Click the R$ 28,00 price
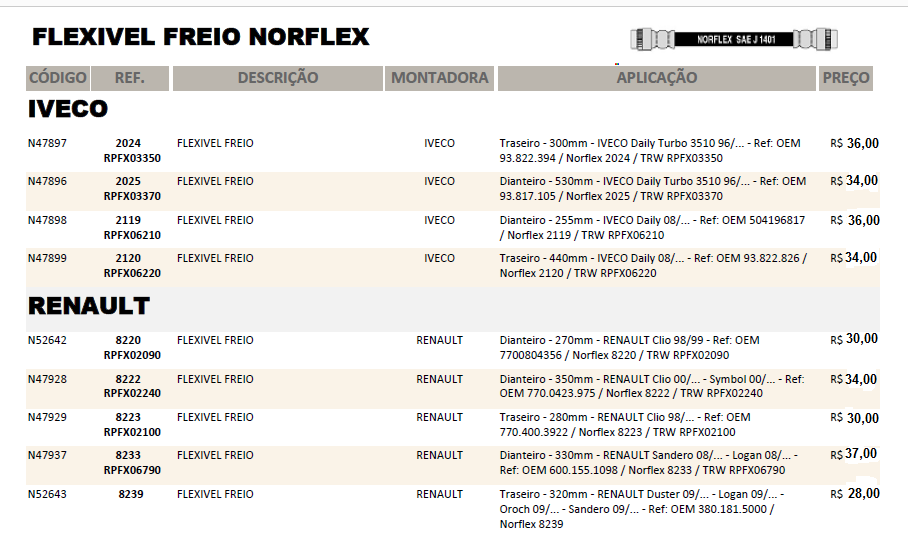 click(854, 493)
